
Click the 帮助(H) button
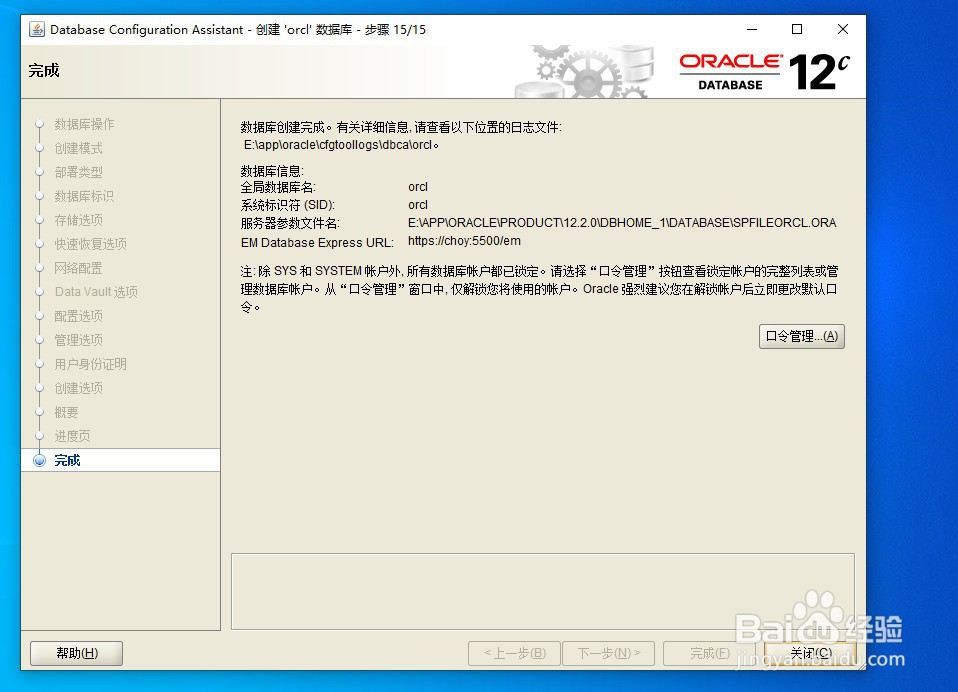[x=75, y=653]
